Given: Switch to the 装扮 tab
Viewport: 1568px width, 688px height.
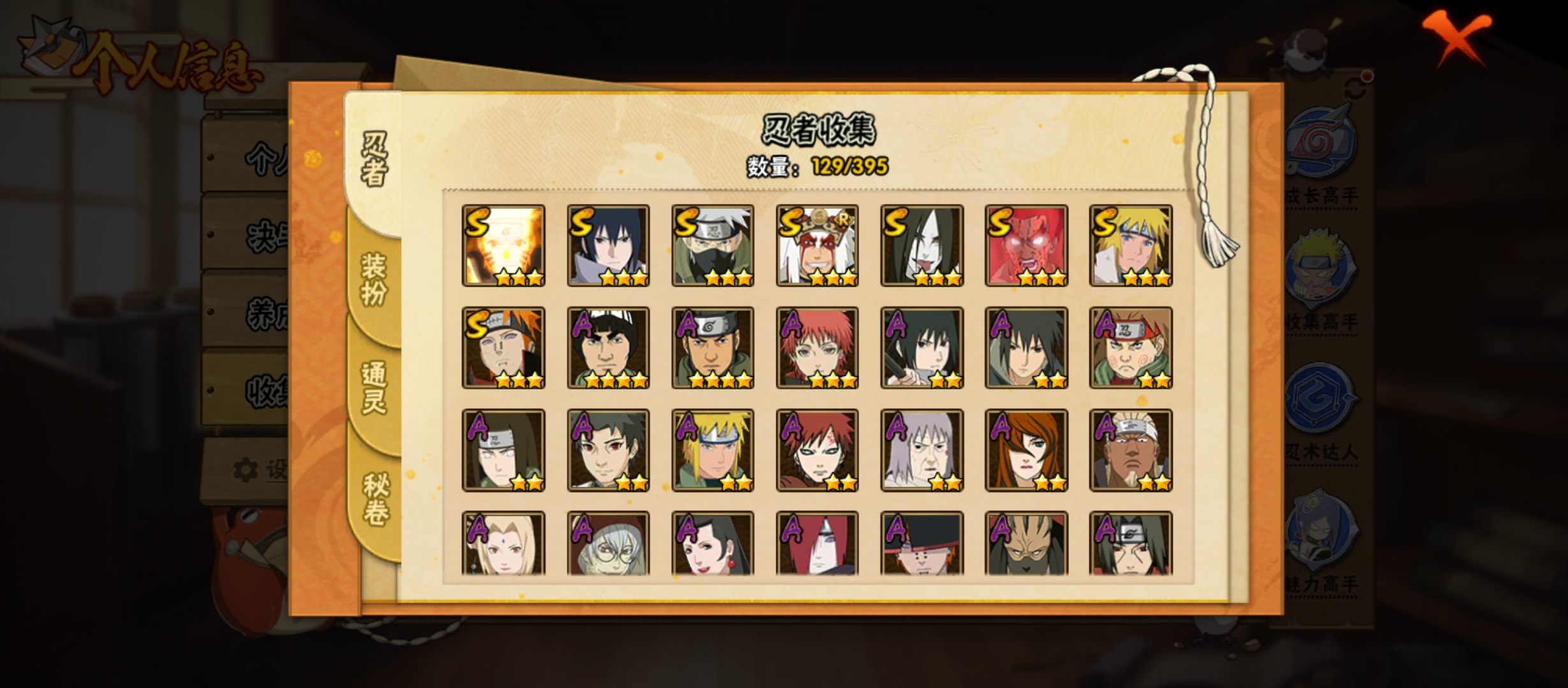Looking at the screenshot, I should pyautogui.click(x=374, y=279).
